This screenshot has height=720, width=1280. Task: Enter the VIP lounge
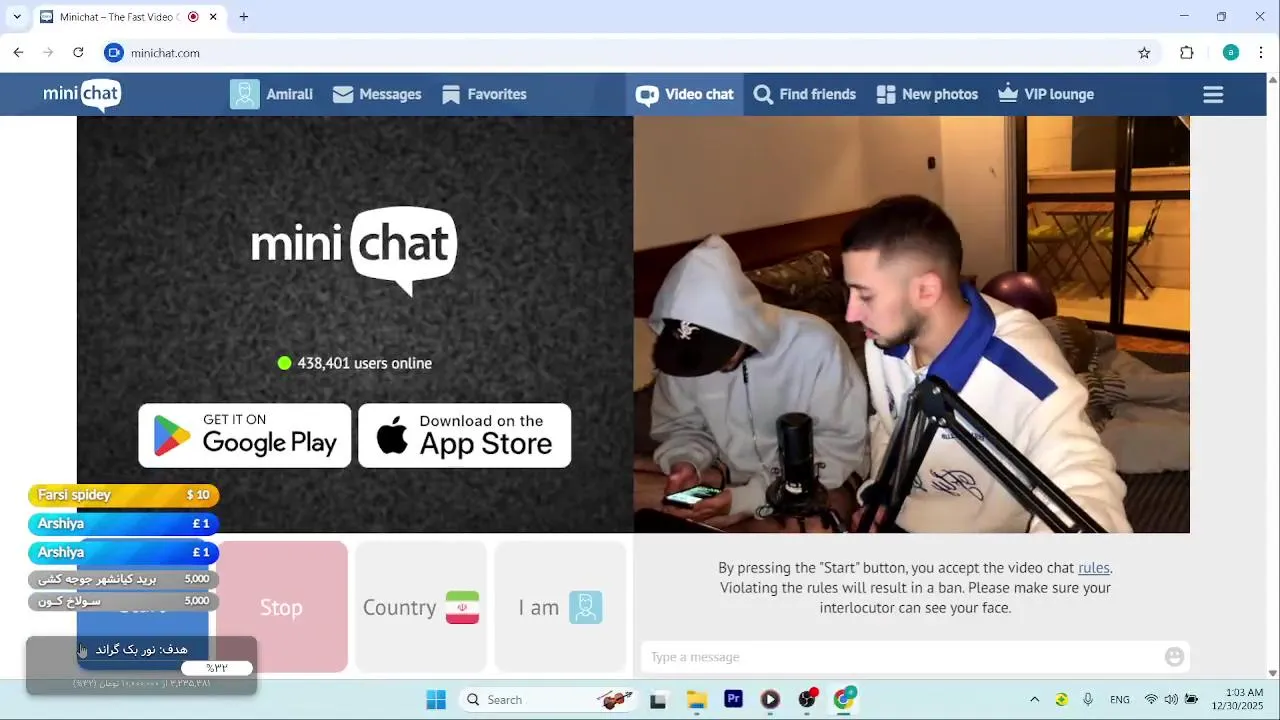1046,94
